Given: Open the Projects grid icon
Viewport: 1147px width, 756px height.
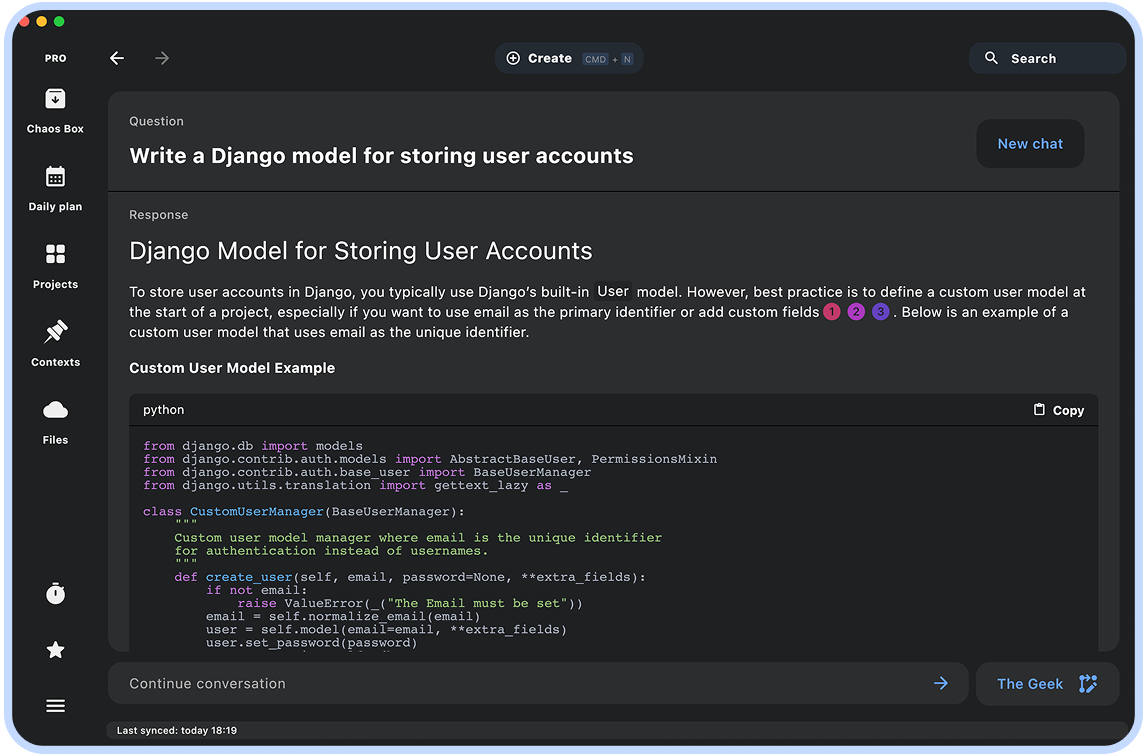Looking at the screenshot, I should pyautogui.click(x=56, y=254).
